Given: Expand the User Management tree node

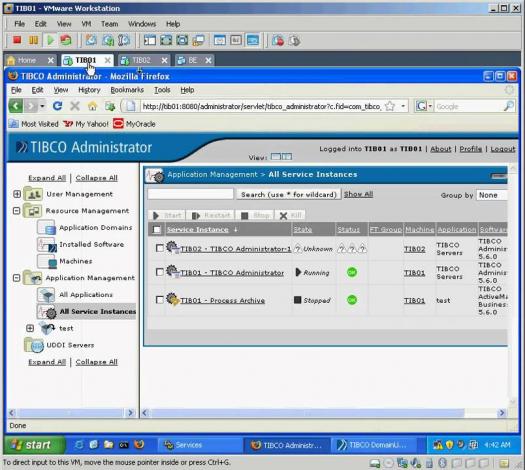Looking at the screenshot, I should pos(17,194).
